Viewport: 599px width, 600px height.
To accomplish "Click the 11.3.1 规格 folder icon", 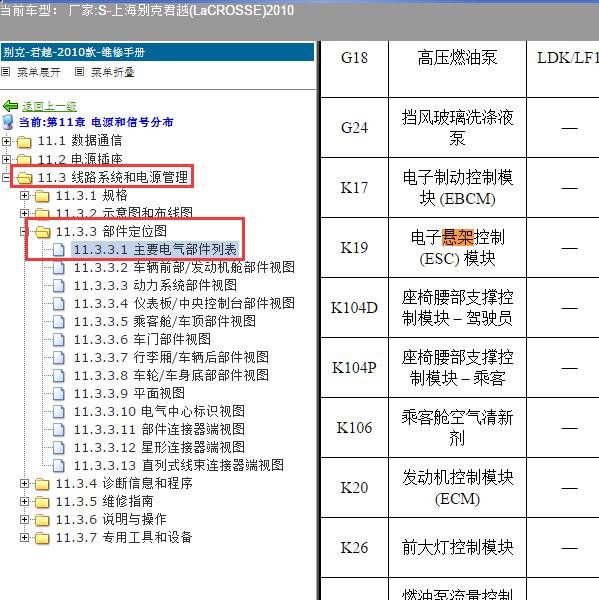I will tap(42, 196).
